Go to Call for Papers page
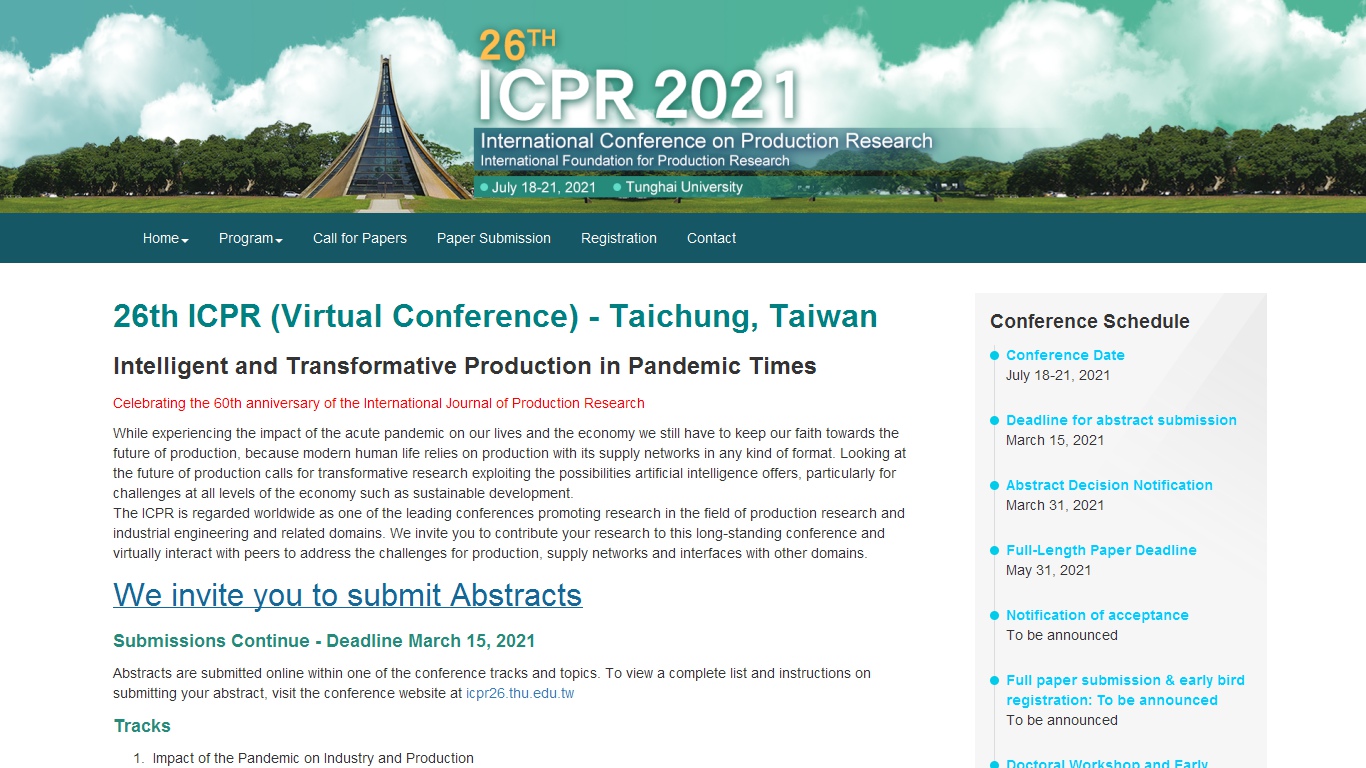 click(x=360, y=238)
